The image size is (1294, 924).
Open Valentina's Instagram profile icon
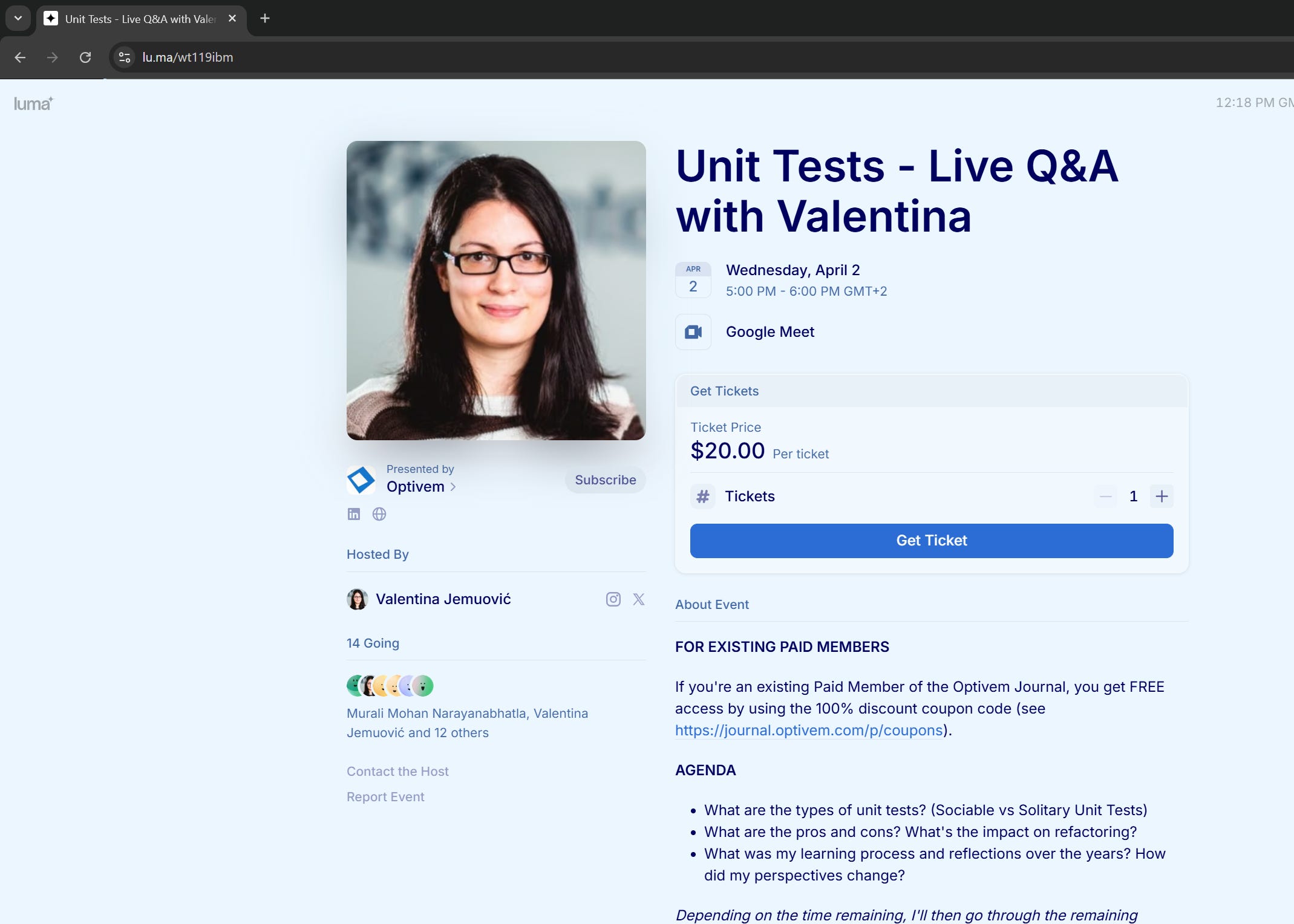click(x=613, y=599)
